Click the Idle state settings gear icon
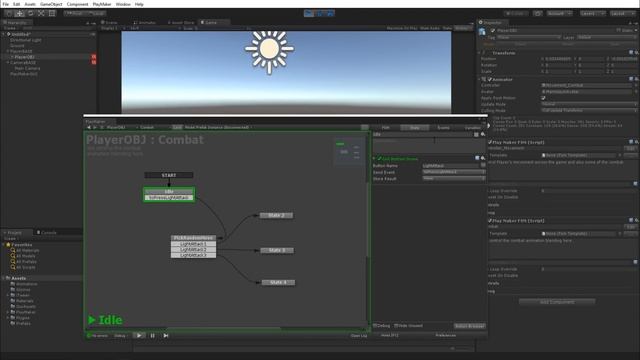640x360 pixels. (483, 134)
